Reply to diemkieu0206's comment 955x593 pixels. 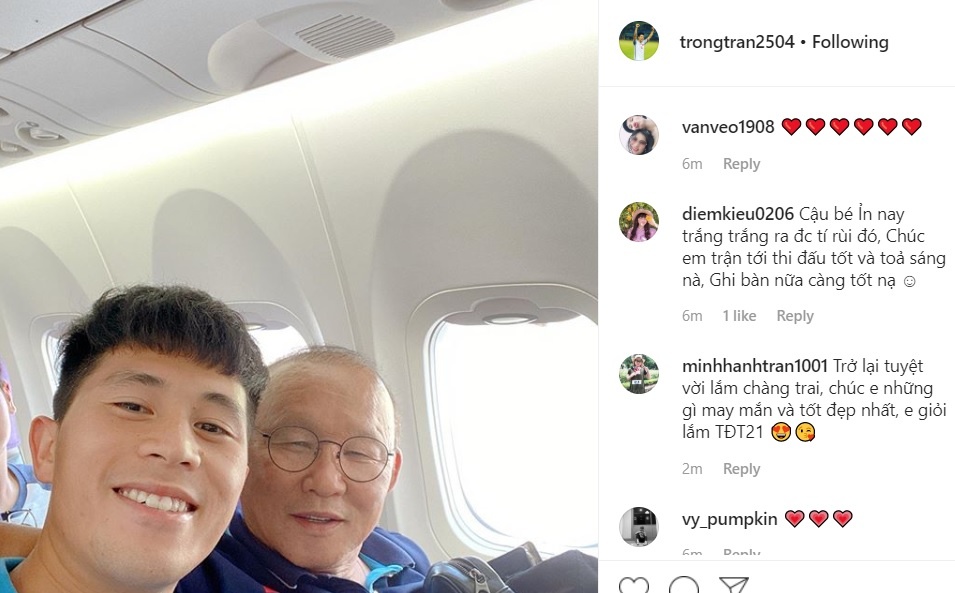click(x=795, y=316)
